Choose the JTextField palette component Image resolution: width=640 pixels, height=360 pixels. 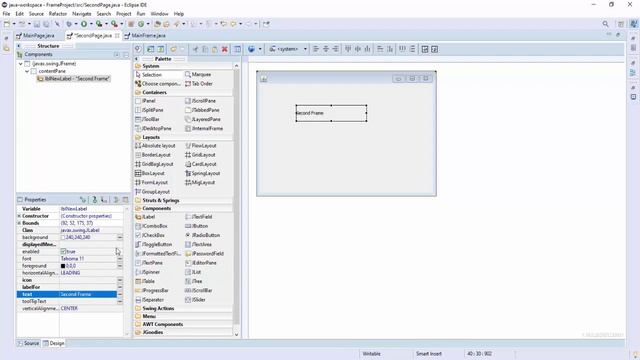pyautogui.click(x=199, y=217)
